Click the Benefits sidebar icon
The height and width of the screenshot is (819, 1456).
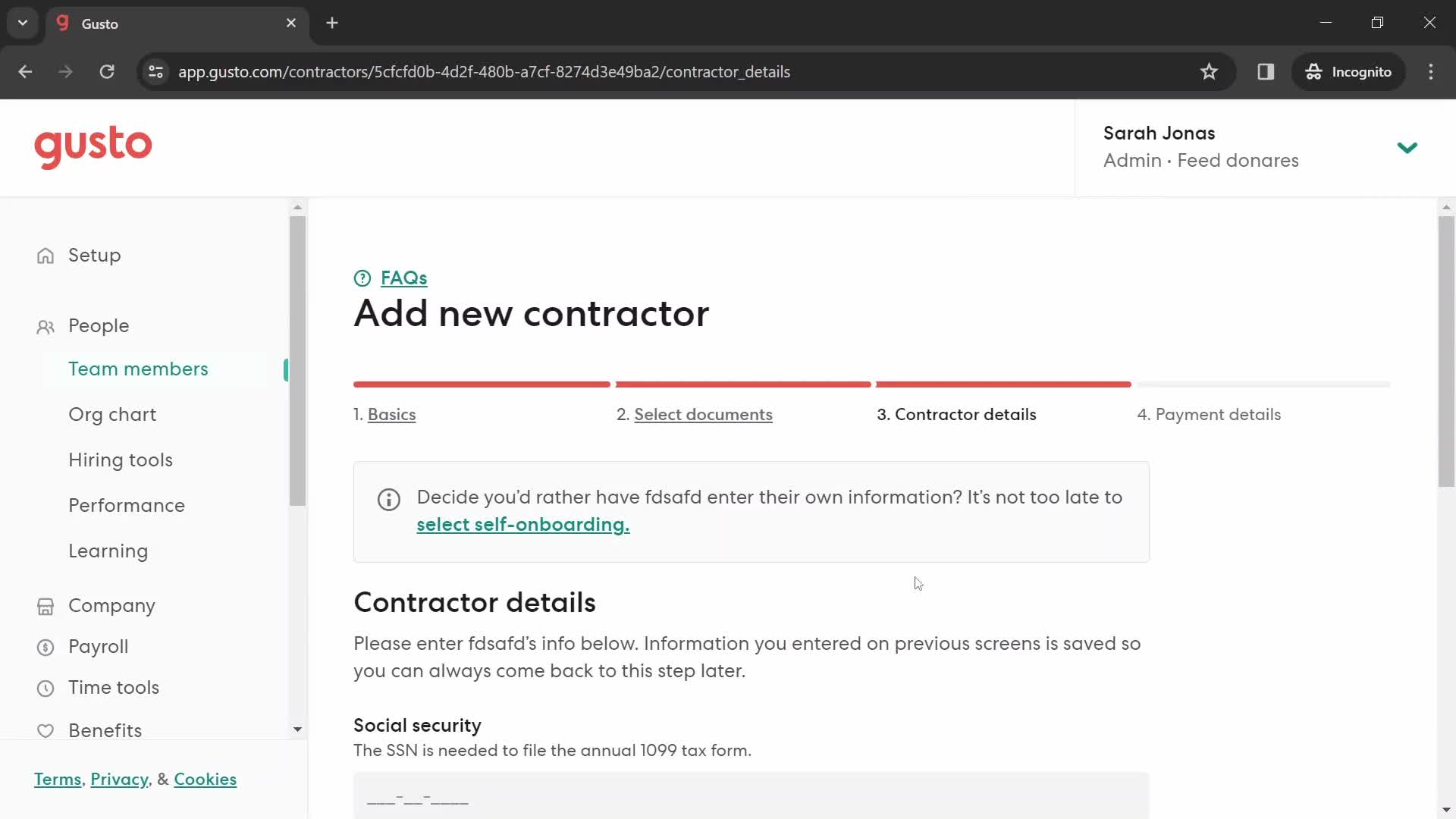[45, 730]
